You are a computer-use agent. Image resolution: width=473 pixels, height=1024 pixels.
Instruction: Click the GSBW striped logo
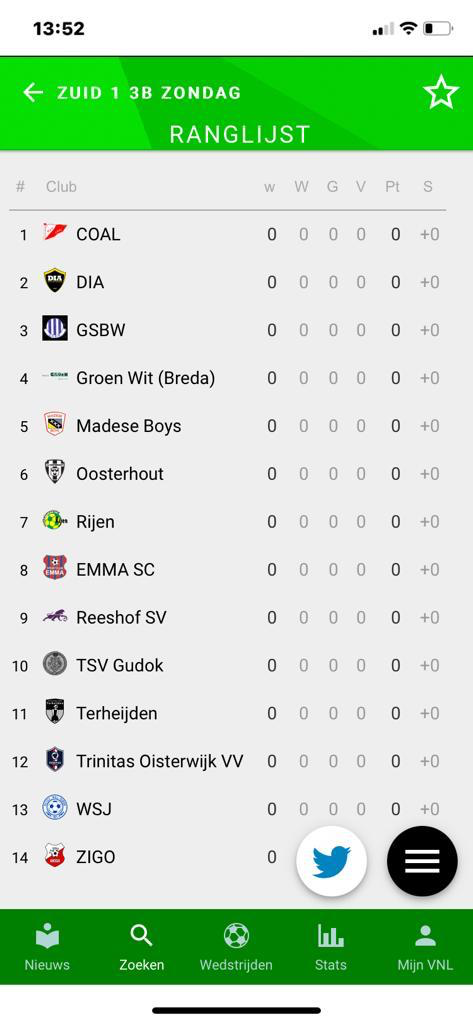click(x=55, y=328)
